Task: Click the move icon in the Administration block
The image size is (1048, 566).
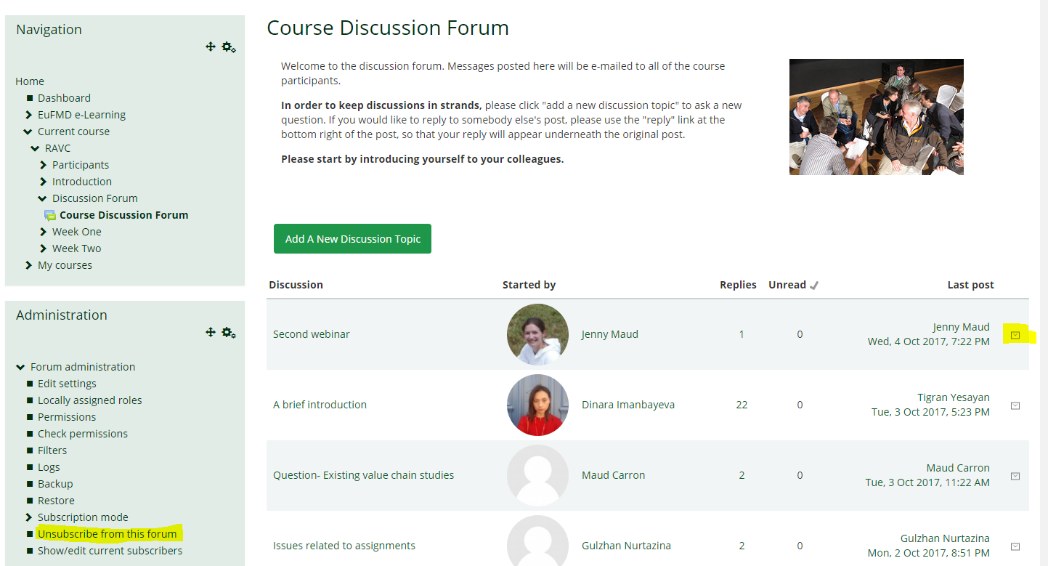Action: 211,332
